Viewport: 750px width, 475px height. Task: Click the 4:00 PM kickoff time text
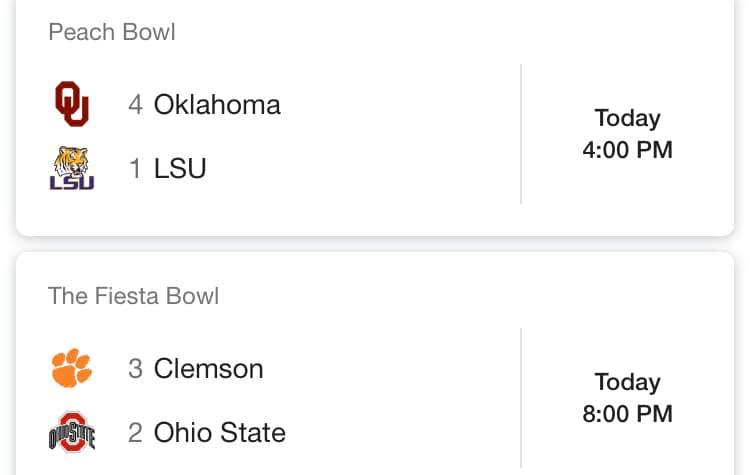click(x=627, y=151)
